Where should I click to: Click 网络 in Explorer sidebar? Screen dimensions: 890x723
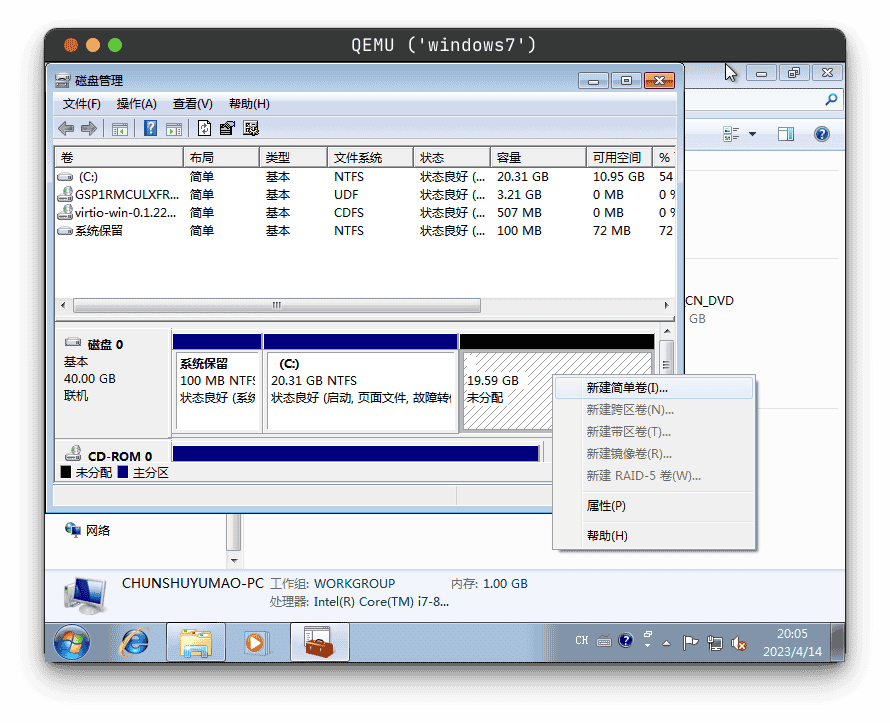(98, 530)
